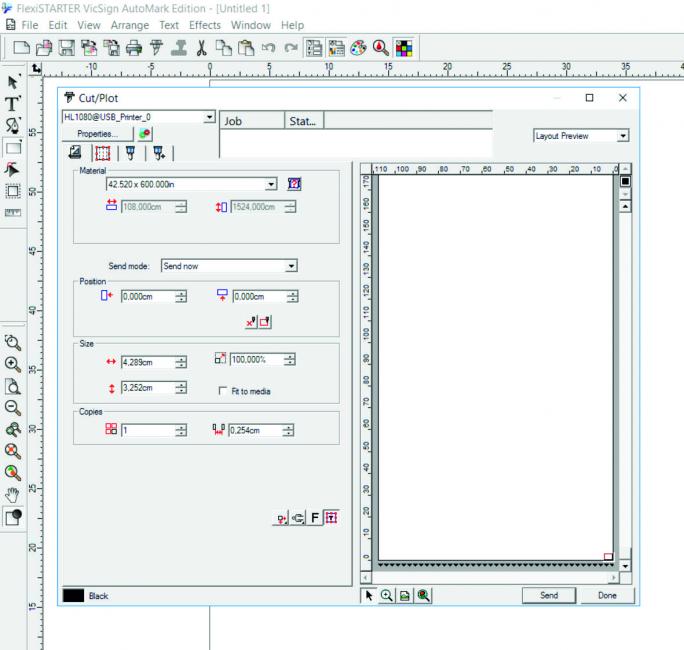Click the scissors Cut icon
The image size is (684, 650).
pos(201,47)
